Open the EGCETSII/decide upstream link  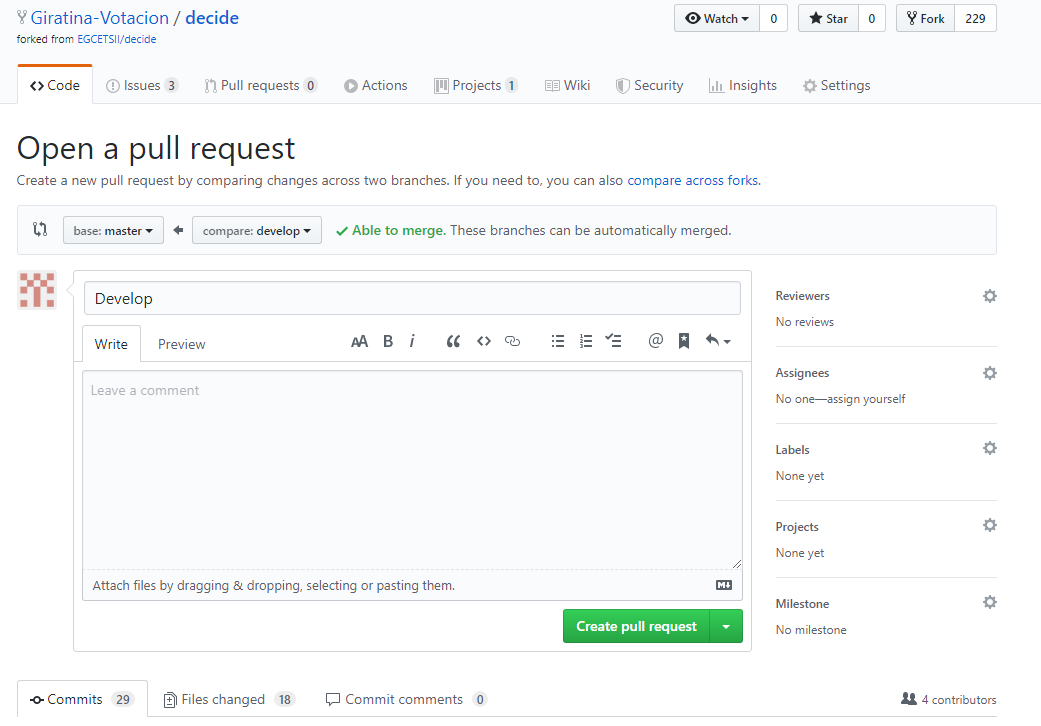[117, 39]
